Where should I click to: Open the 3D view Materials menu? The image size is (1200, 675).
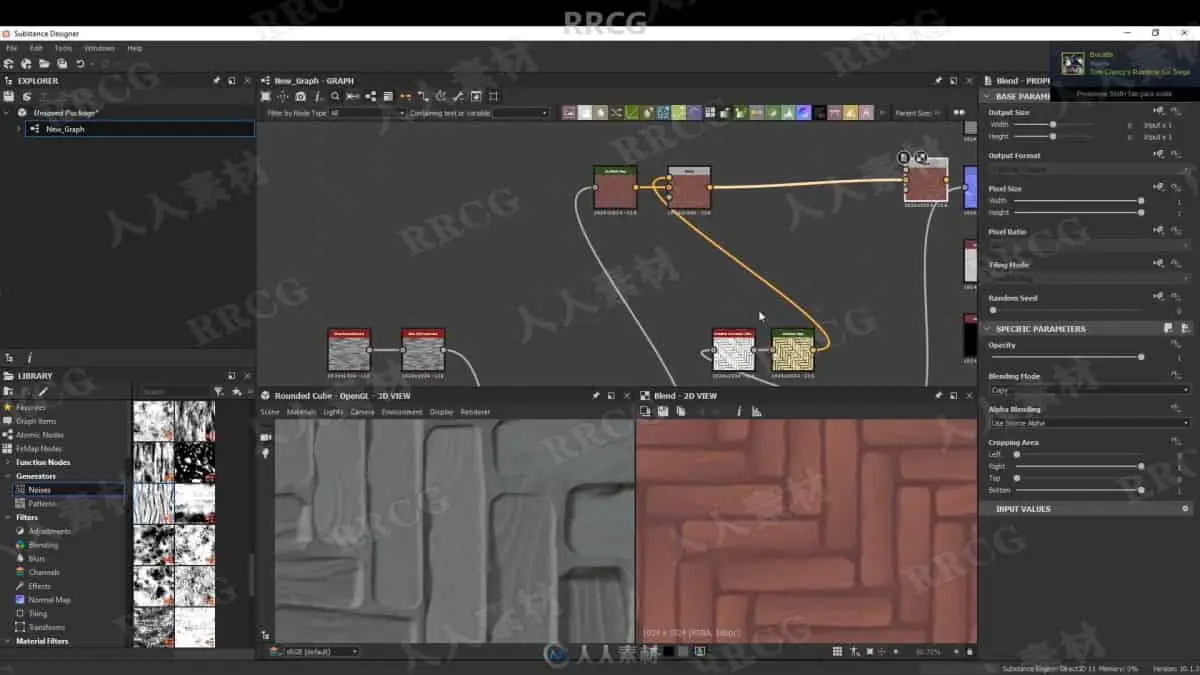tap(301, 412)
